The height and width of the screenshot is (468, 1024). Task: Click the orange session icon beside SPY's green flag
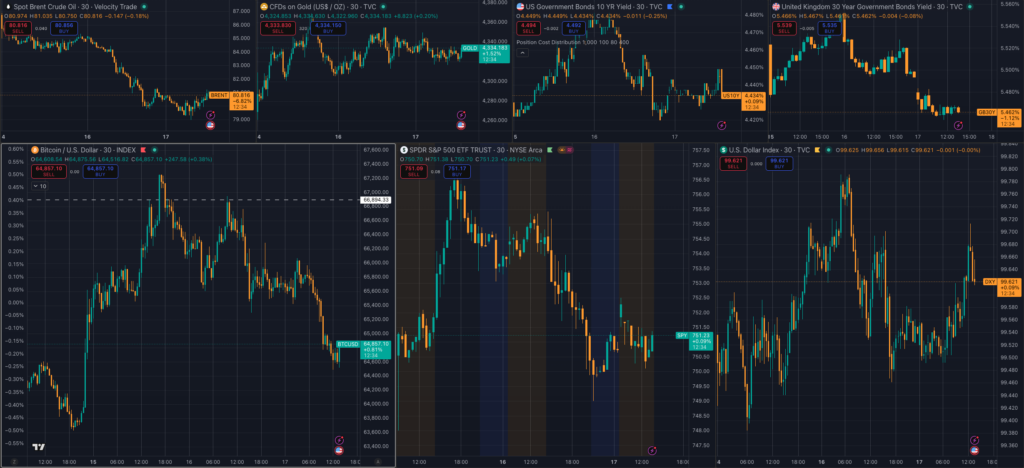(x=562, y=150)
